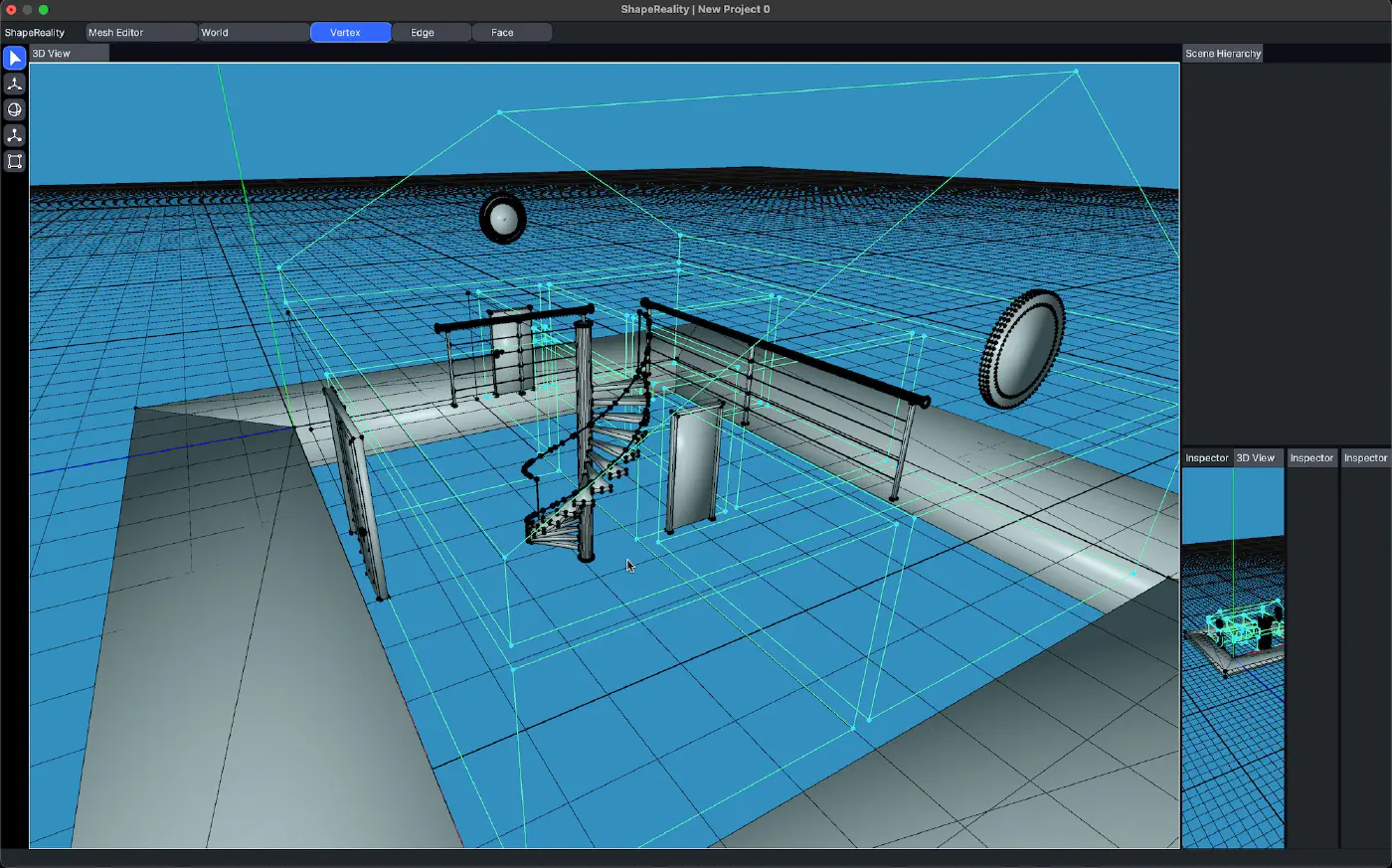Activate the move gizmo tool
Viewport: 1392px width, 868px height.
[15, 85]
